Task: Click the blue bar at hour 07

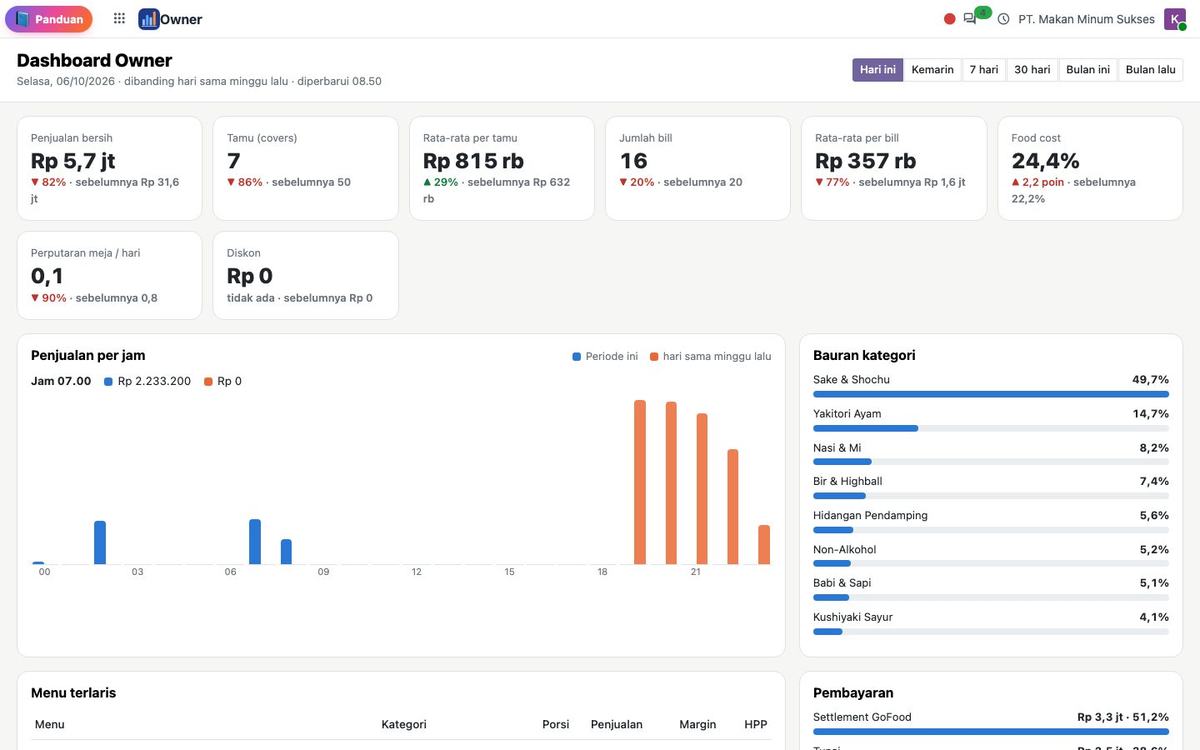Action: (x=255, y=542)
